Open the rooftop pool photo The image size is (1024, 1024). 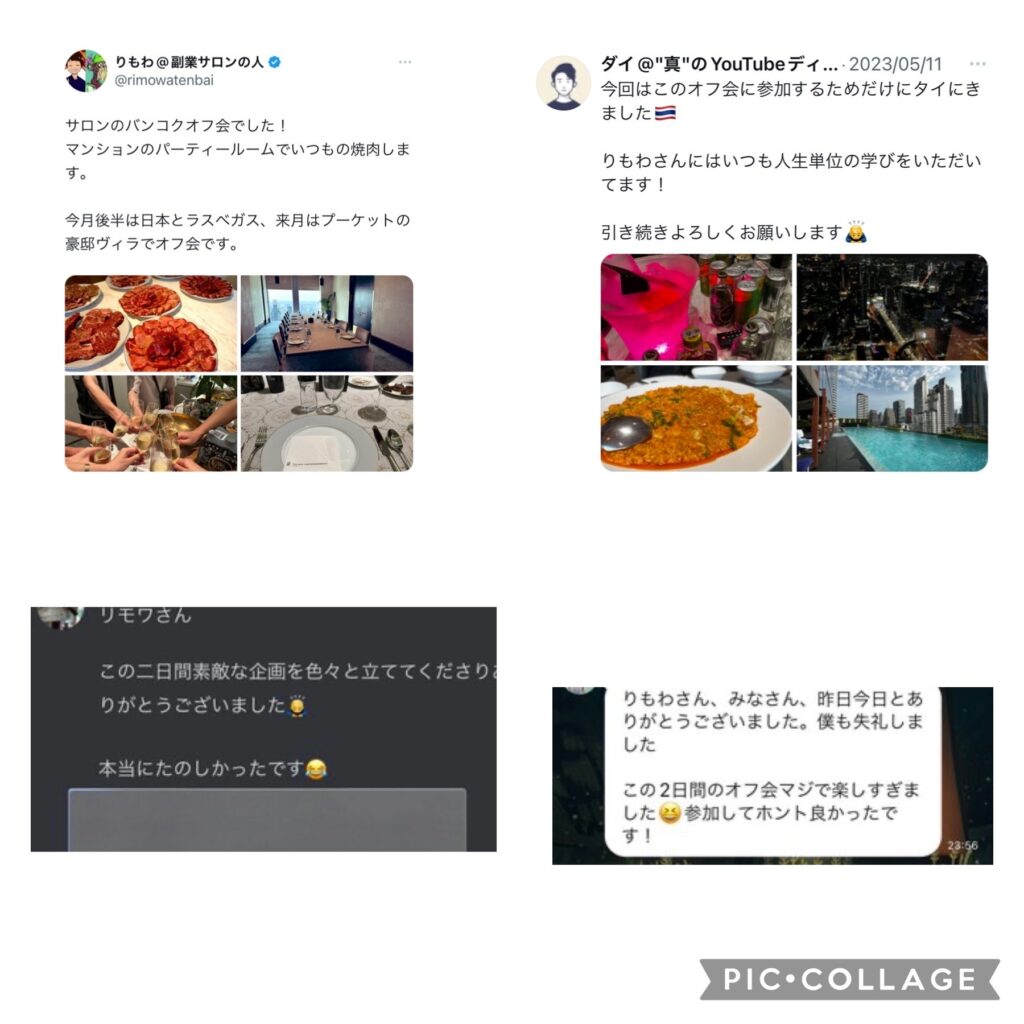click(892, 418)
